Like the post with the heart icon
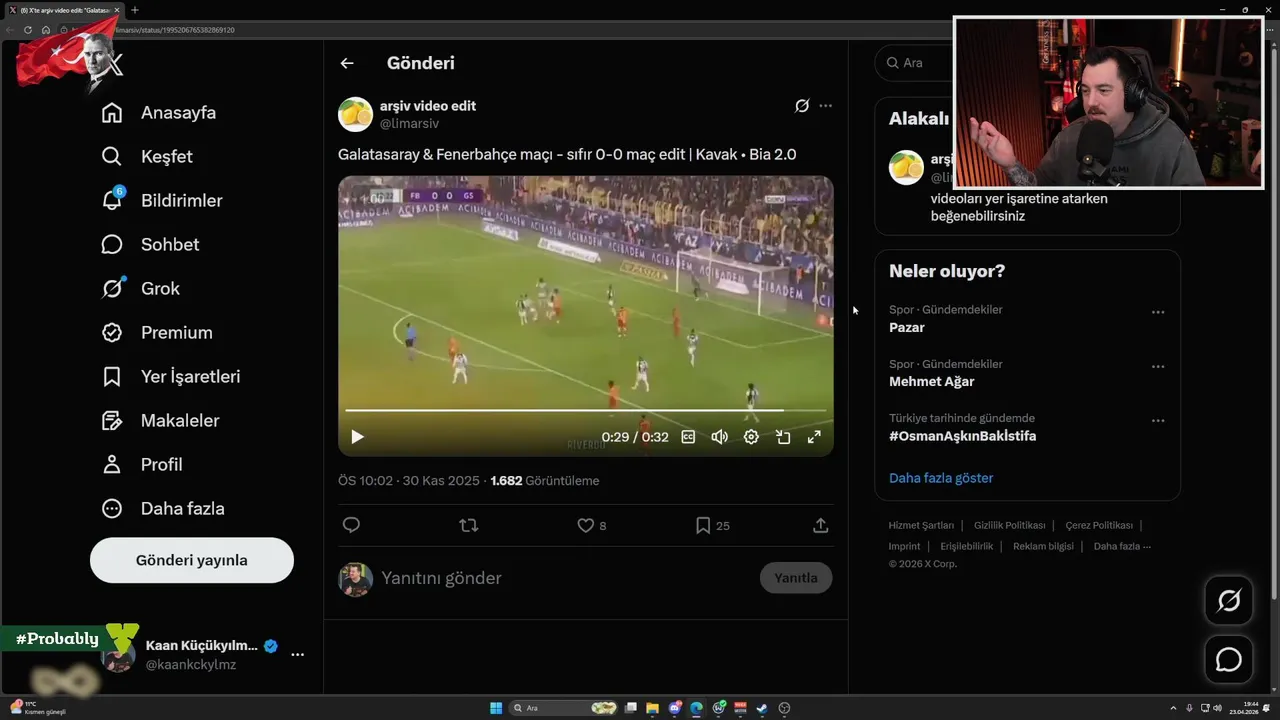Image resolution: width=1280 pixels, height=720 pixels. (x=586, y=525)
